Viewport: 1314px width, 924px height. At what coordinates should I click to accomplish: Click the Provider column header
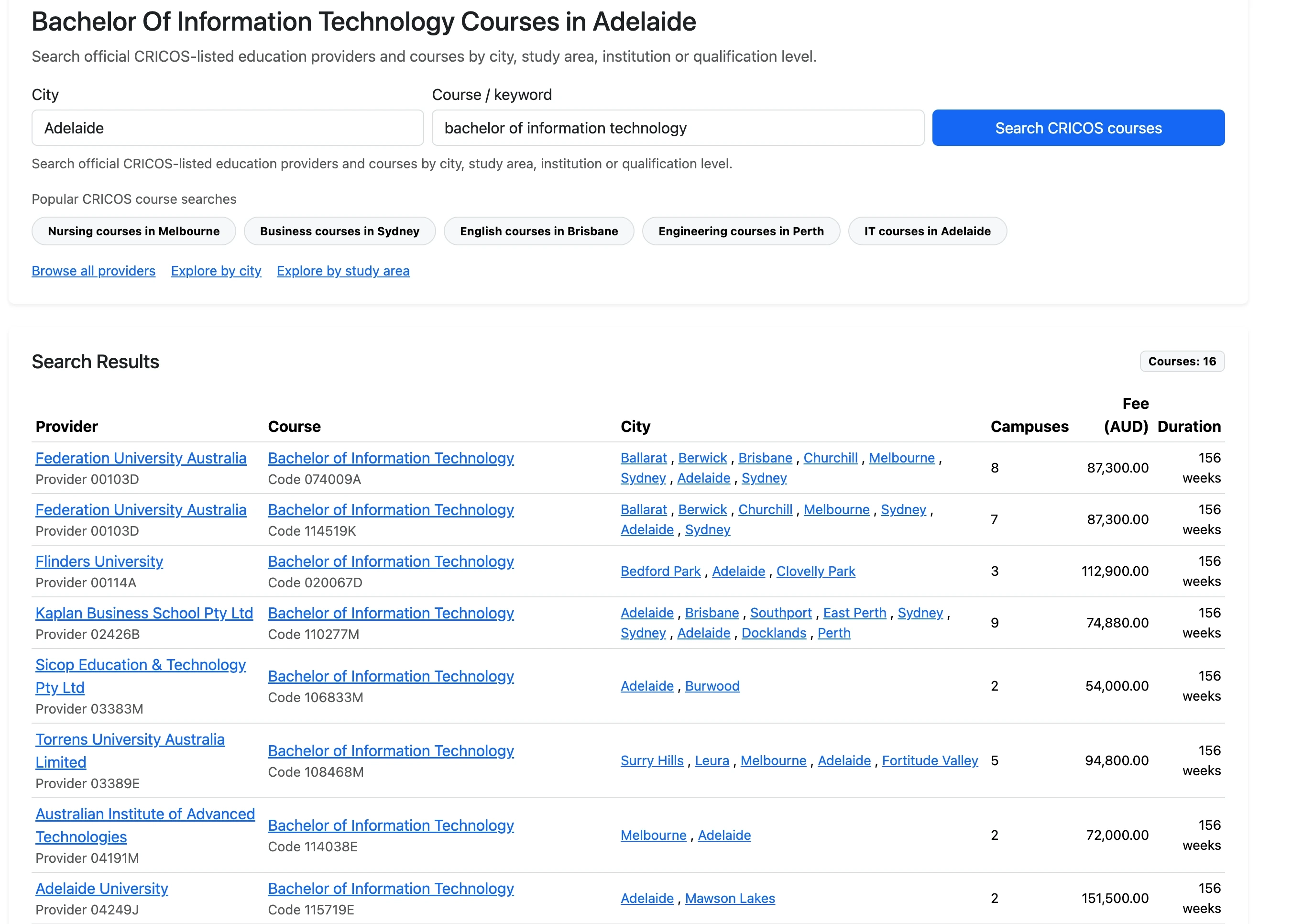coord(66,427)
